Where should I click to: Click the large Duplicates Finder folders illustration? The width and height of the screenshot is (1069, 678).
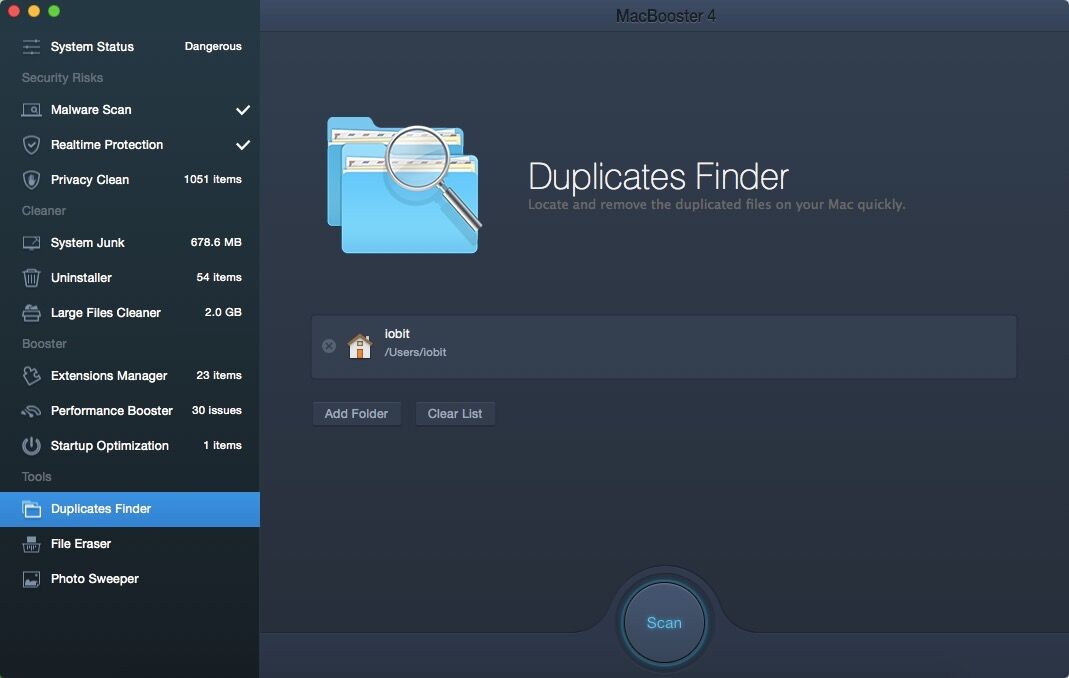pos(404,185)
